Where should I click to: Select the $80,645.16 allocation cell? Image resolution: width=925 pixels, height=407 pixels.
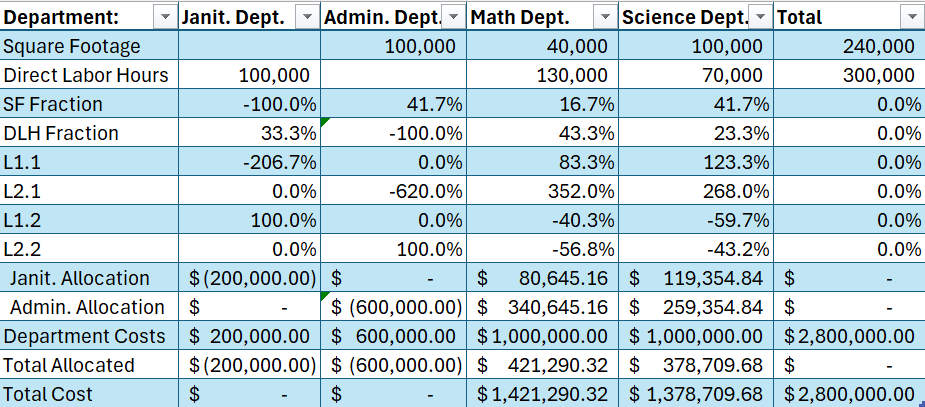tap(543, 278)
